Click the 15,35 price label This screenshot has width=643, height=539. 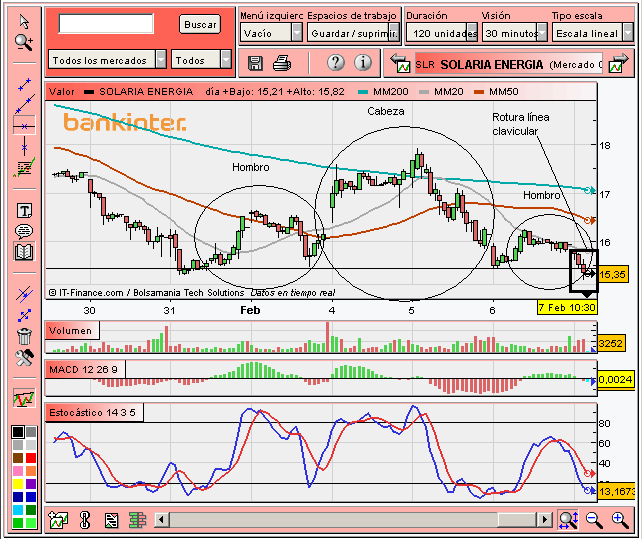(612, 274)
